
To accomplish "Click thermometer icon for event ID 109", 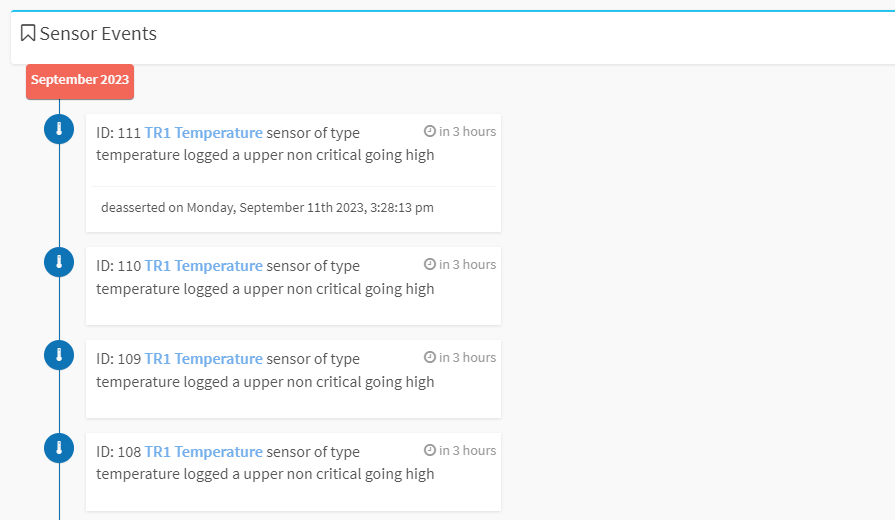I will pos(59,355).
